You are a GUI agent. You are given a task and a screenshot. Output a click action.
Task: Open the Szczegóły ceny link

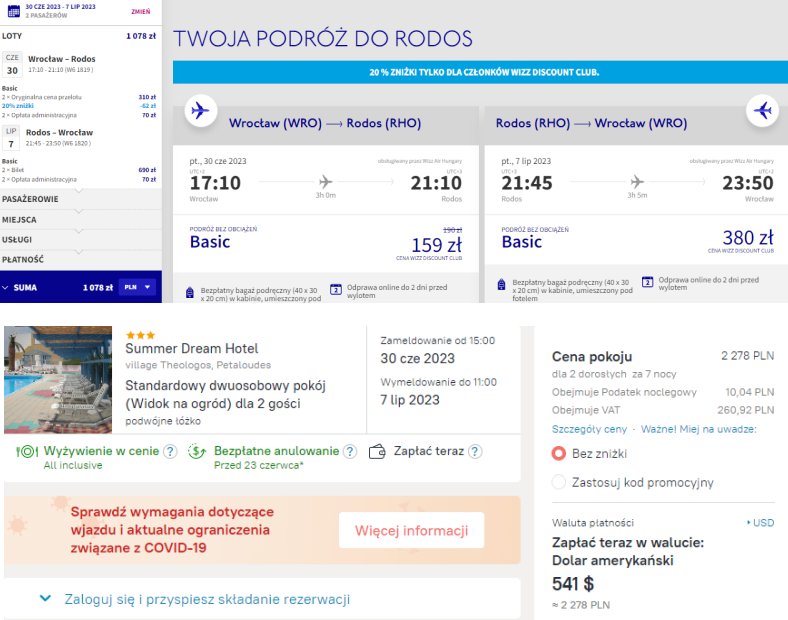(x=589, y=429)
